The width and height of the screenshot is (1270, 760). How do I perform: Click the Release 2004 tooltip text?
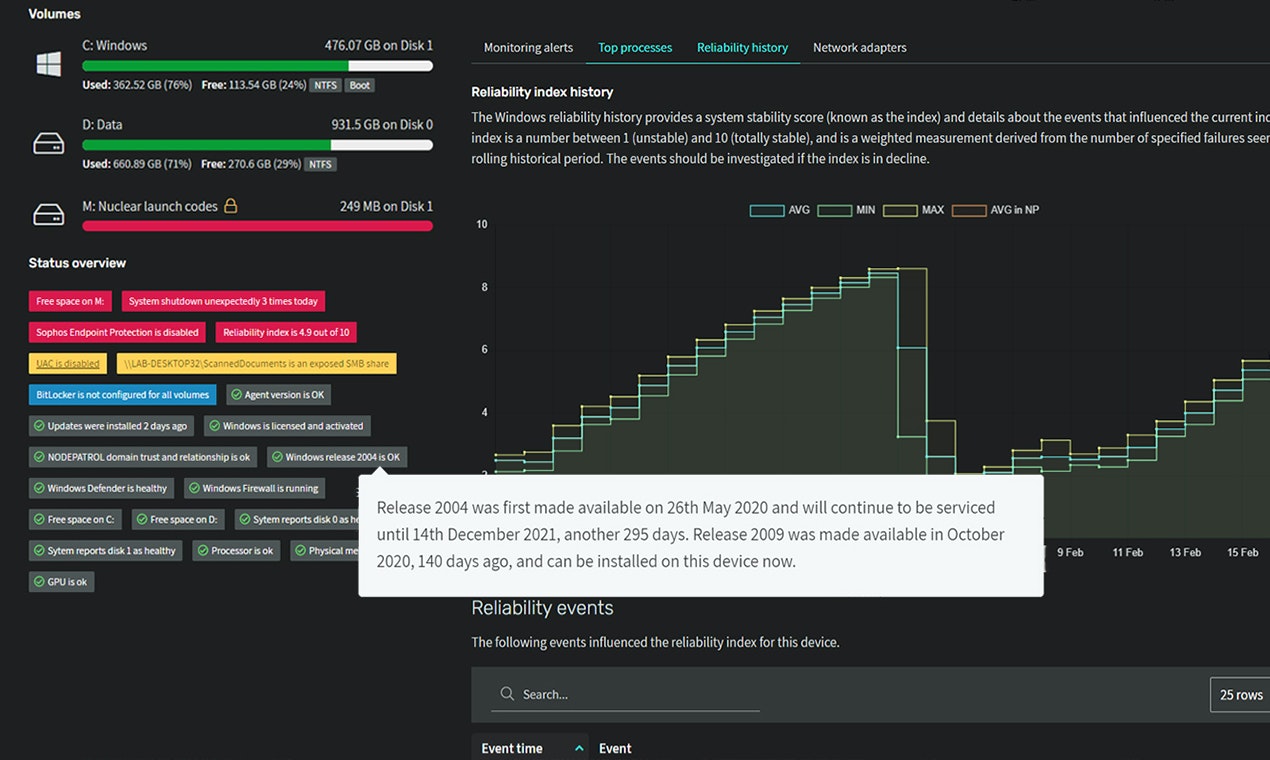coord(690,535)
